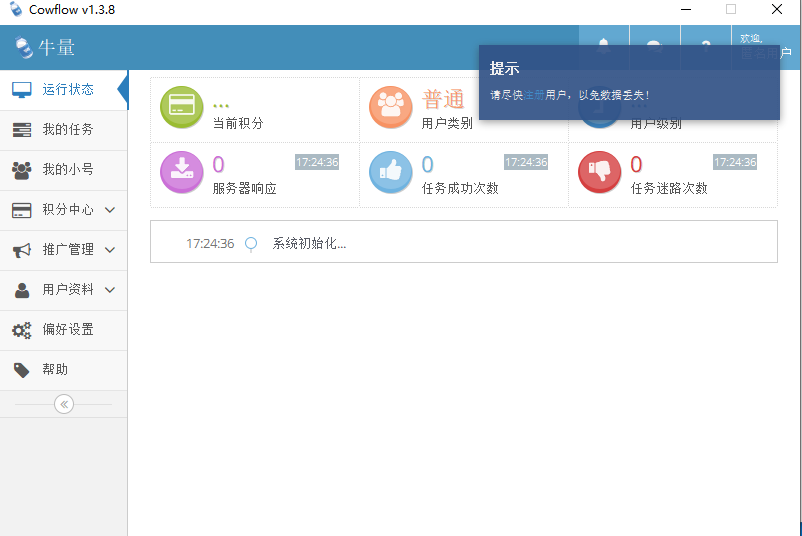The image size is (802, 536).
Task: Click the blue thumbs-up 任务成功次数 icon
Action: point(390,172)
